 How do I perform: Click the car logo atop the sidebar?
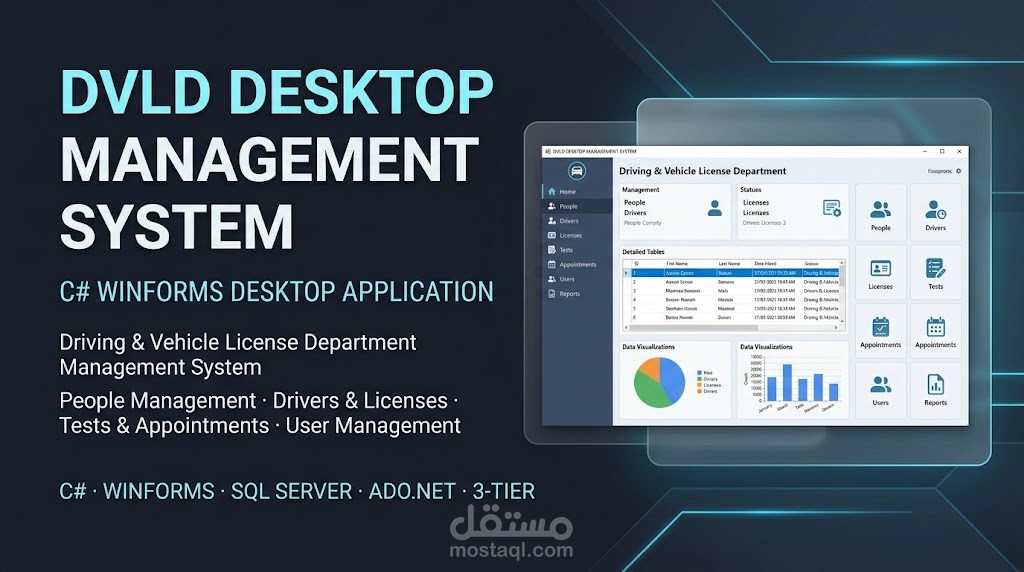[577, 171]
